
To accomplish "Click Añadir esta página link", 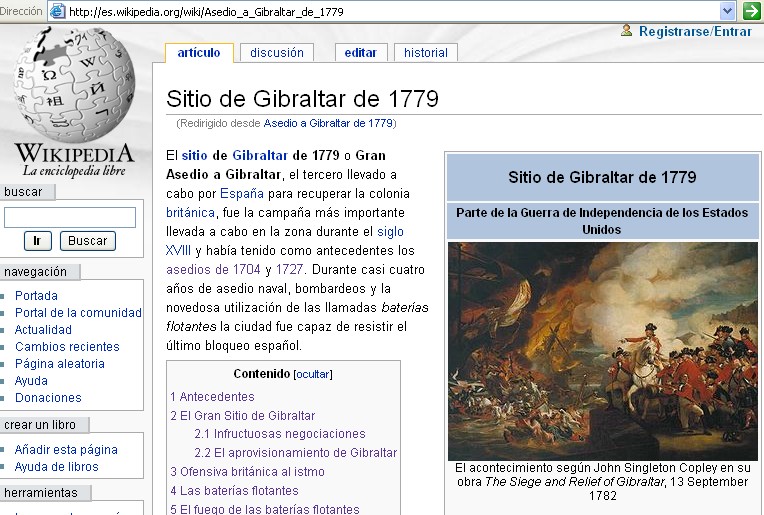I will coord(66,450).
